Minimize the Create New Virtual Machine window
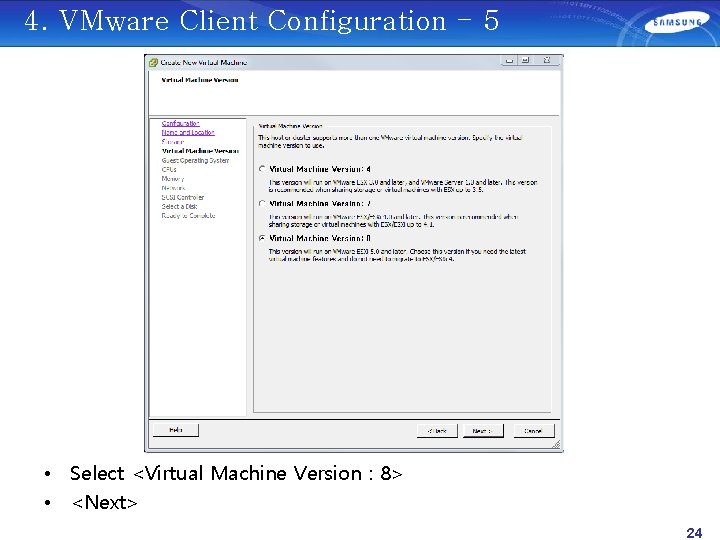The height and width of the screenshot is (540, 720). tap(509, 60)
